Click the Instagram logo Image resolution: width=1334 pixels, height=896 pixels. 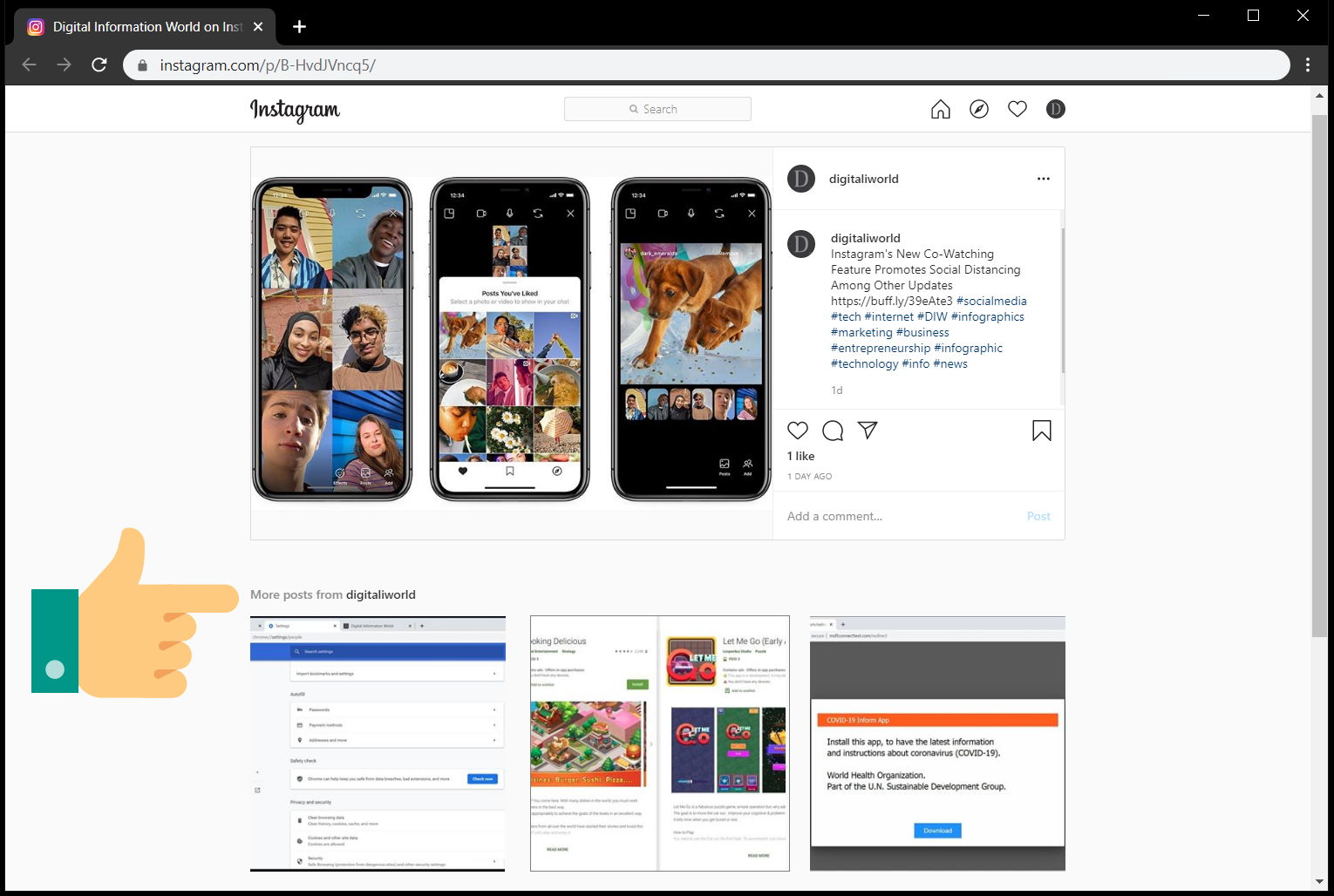[x=295, y=110]
